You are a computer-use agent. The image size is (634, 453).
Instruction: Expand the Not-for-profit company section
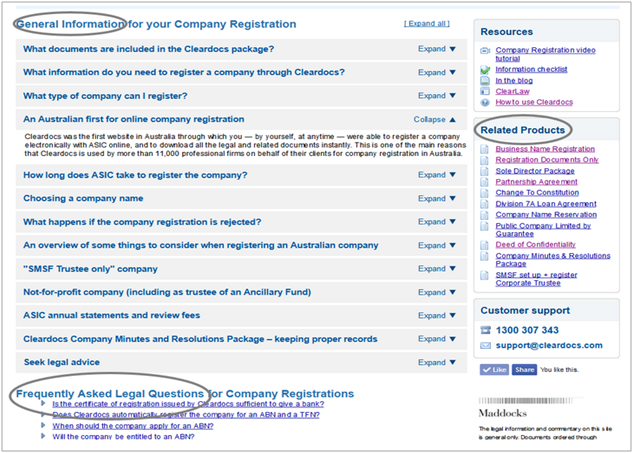(437, 292)
